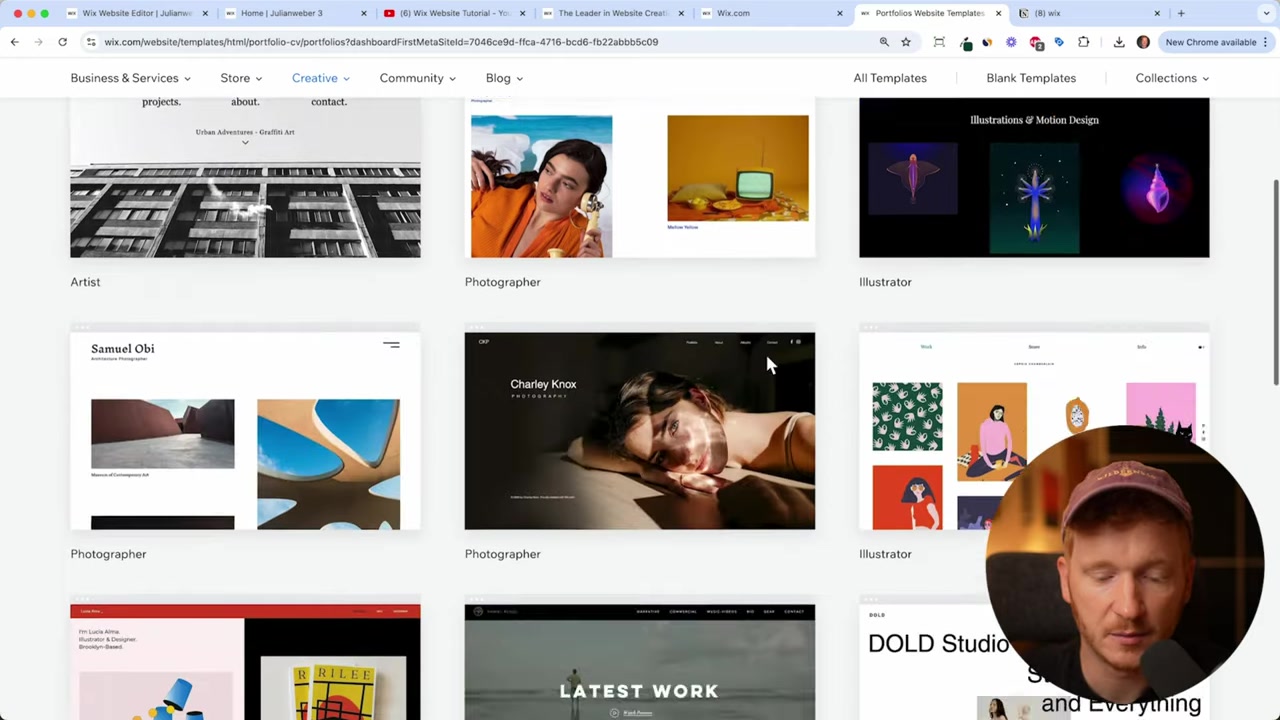Image resolution: width=1280 pixels, height=720 pixels.
Task: Click the page vertical scrollbar
Action: [x=1274, y=281]
